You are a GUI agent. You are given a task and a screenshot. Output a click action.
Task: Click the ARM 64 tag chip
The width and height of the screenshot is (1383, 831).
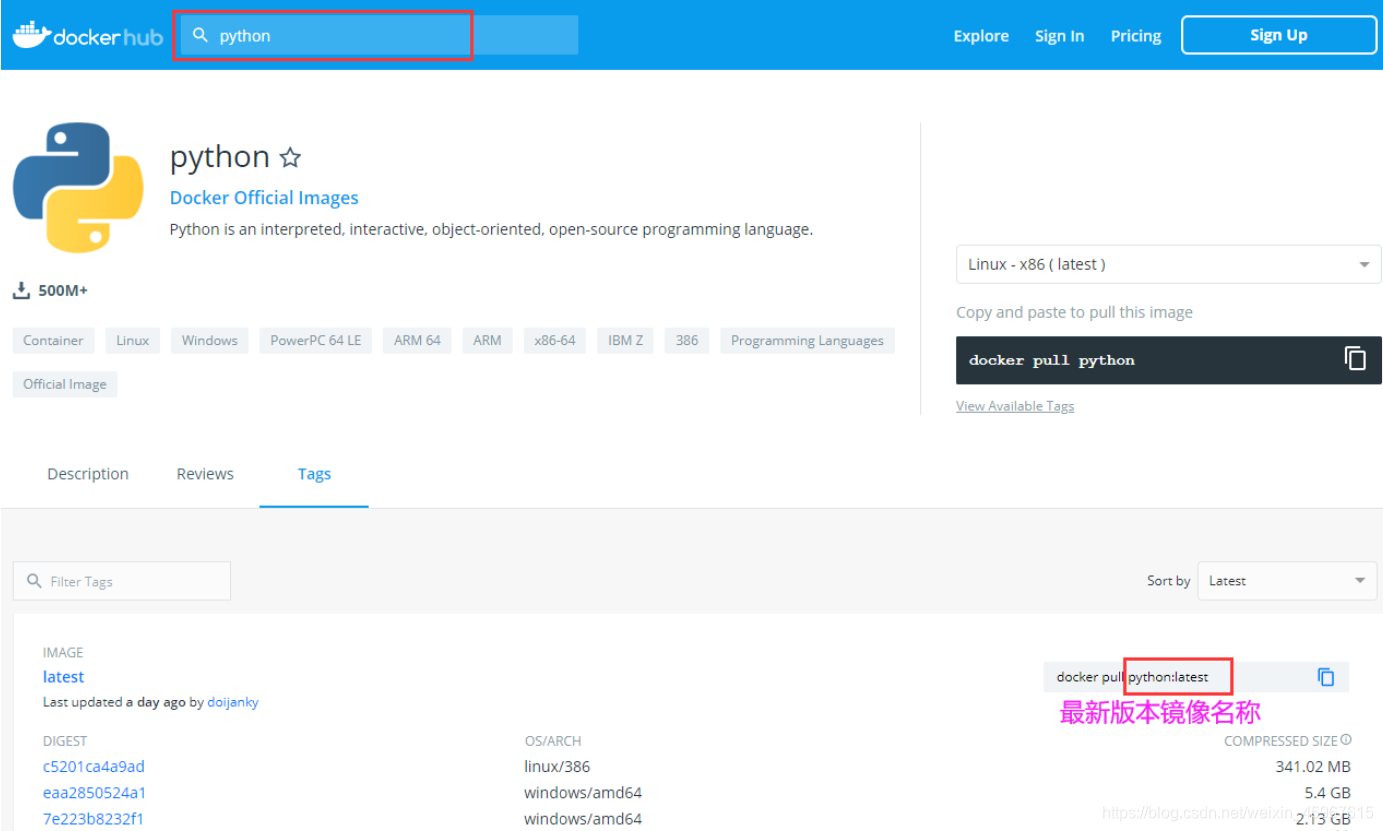point(417,340)
